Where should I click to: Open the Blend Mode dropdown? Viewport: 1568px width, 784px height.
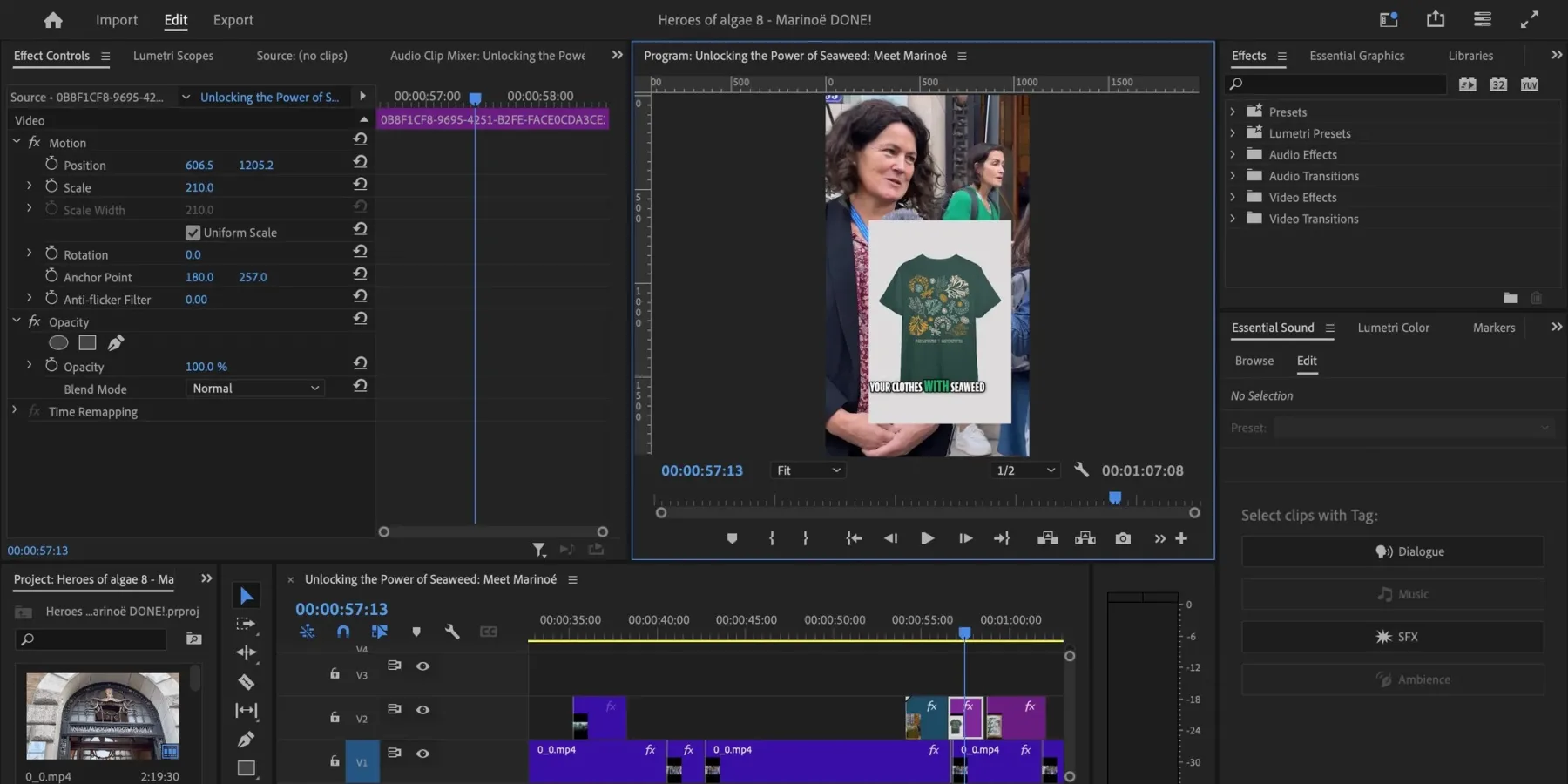tap(255, 389)
